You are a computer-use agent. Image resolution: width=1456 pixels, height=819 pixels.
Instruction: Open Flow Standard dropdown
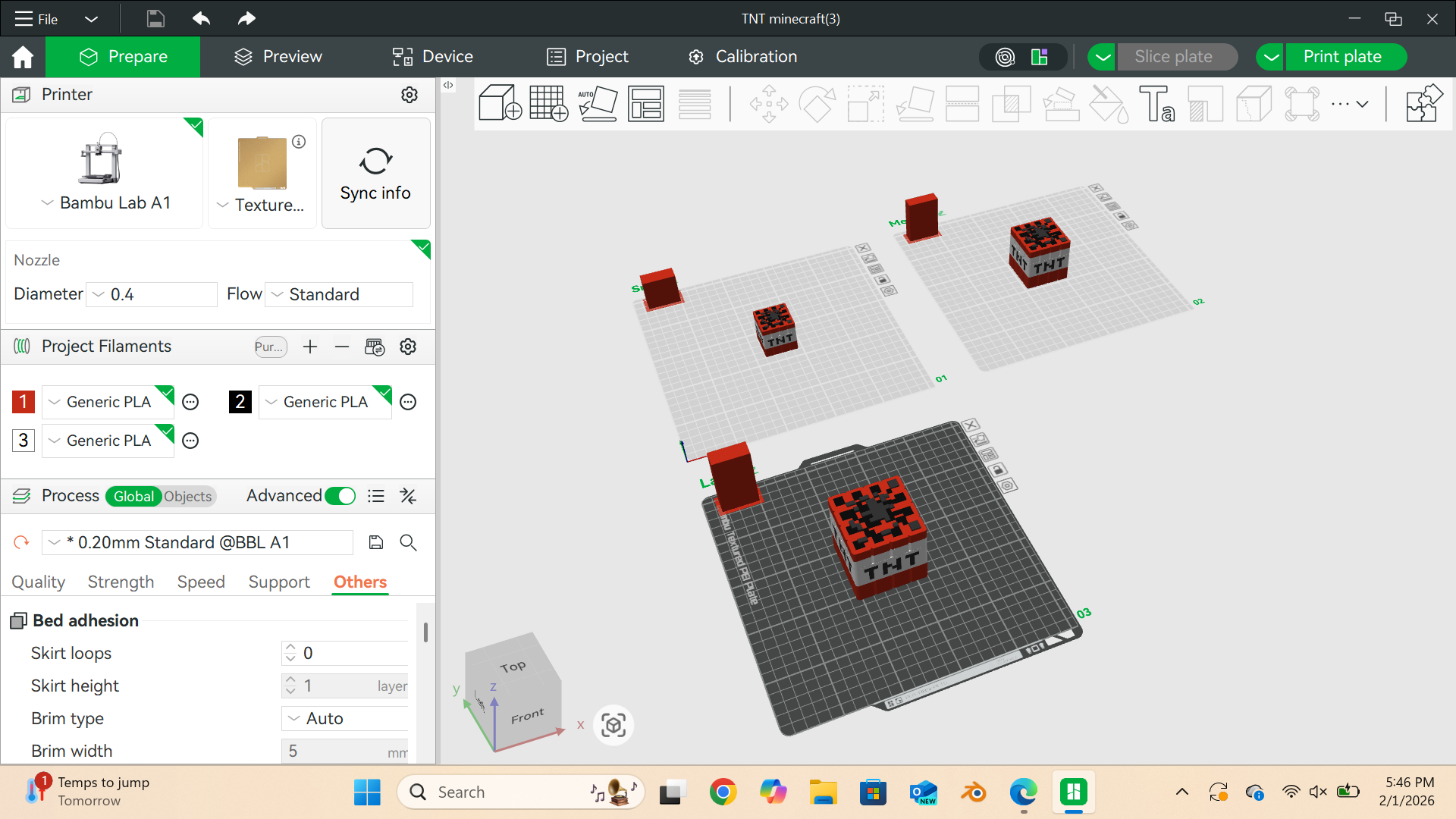tap(339, 294)
